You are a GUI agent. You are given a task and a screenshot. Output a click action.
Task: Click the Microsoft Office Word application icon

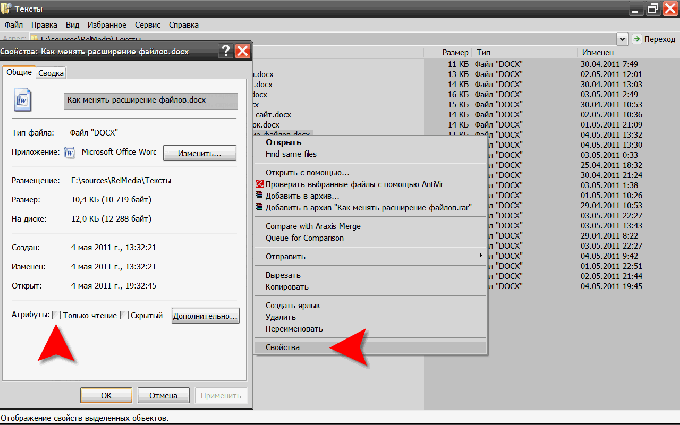click(70, 153)
